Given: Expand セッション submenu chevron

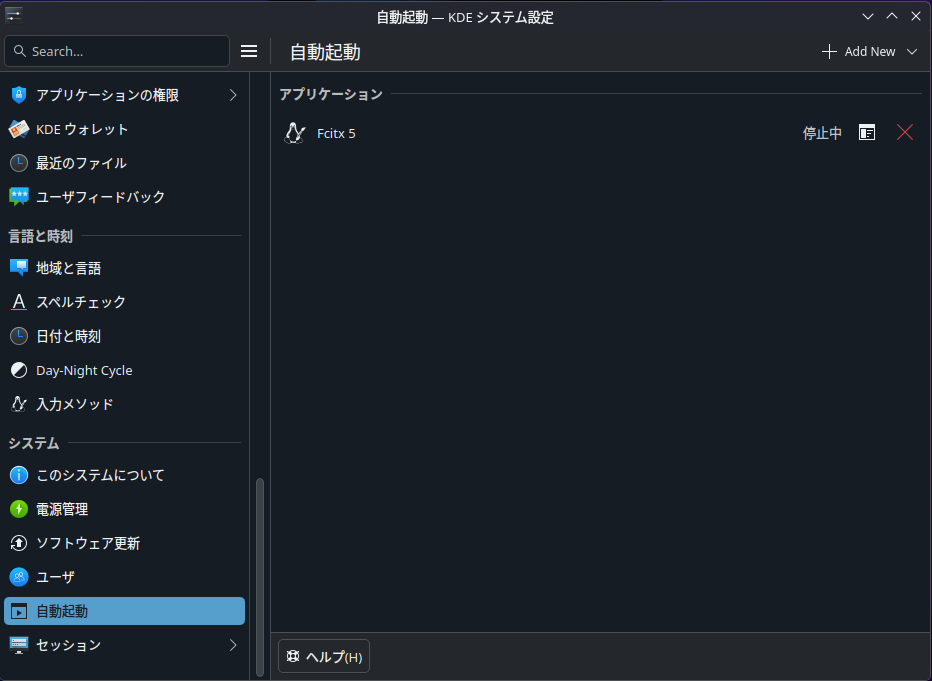Looking at the screenshot, I should tap(233, 645).
